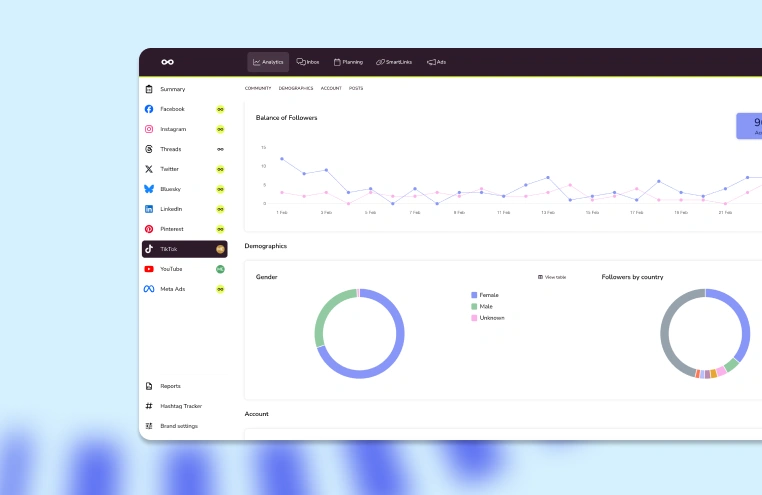Open the Threads icon in the sidebar

tap(149, 149)
